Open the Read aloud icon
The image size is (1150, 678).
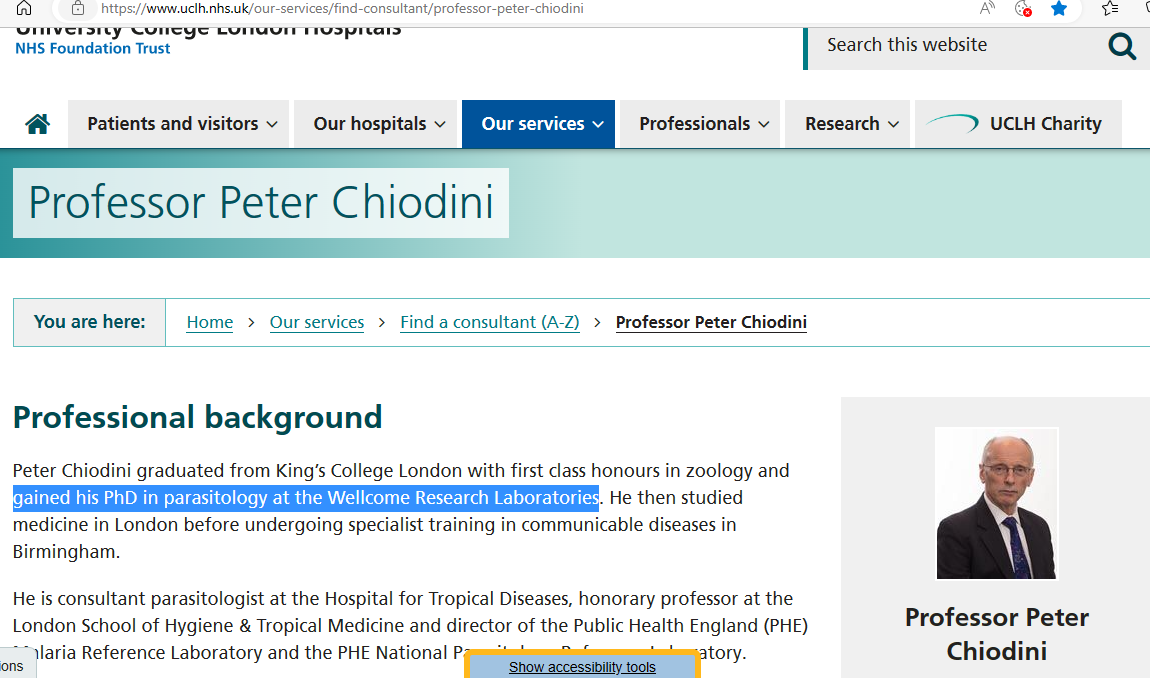coord(987,8)
